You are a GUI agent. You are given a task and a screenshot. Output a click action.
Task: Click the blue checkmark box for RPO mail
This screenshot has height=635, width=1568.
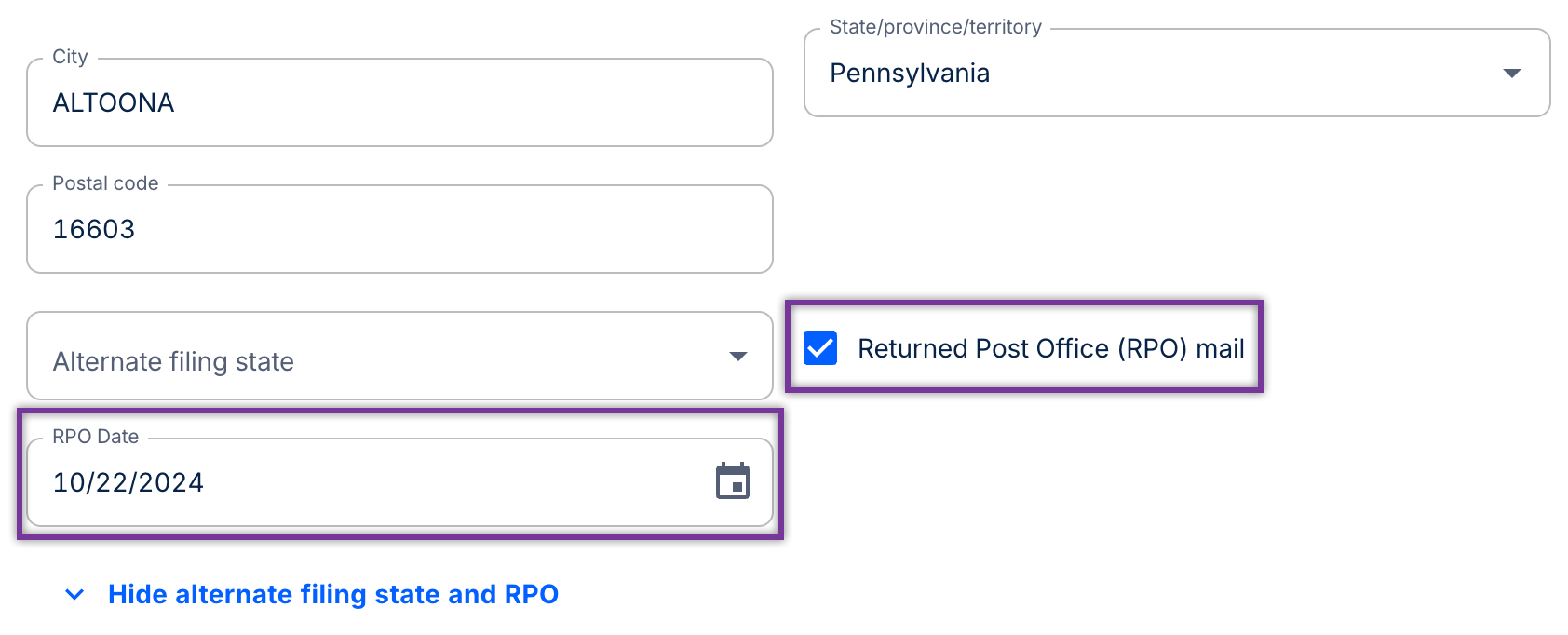point(820,348)
